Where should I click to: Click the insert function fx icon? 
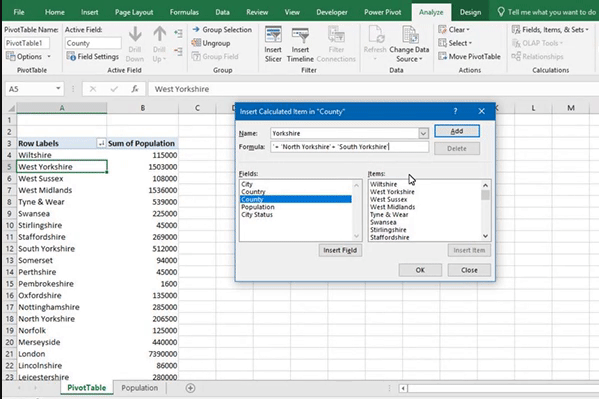(134, 89)
